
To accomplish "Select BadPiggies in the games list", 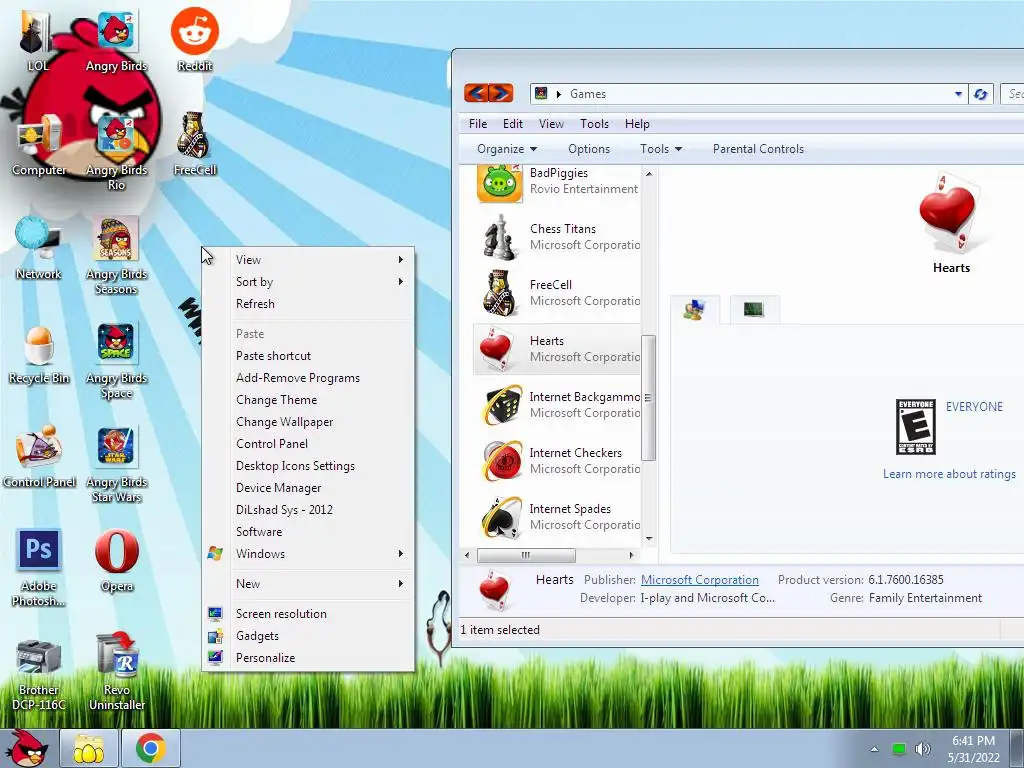I will (x=558, y=182).
